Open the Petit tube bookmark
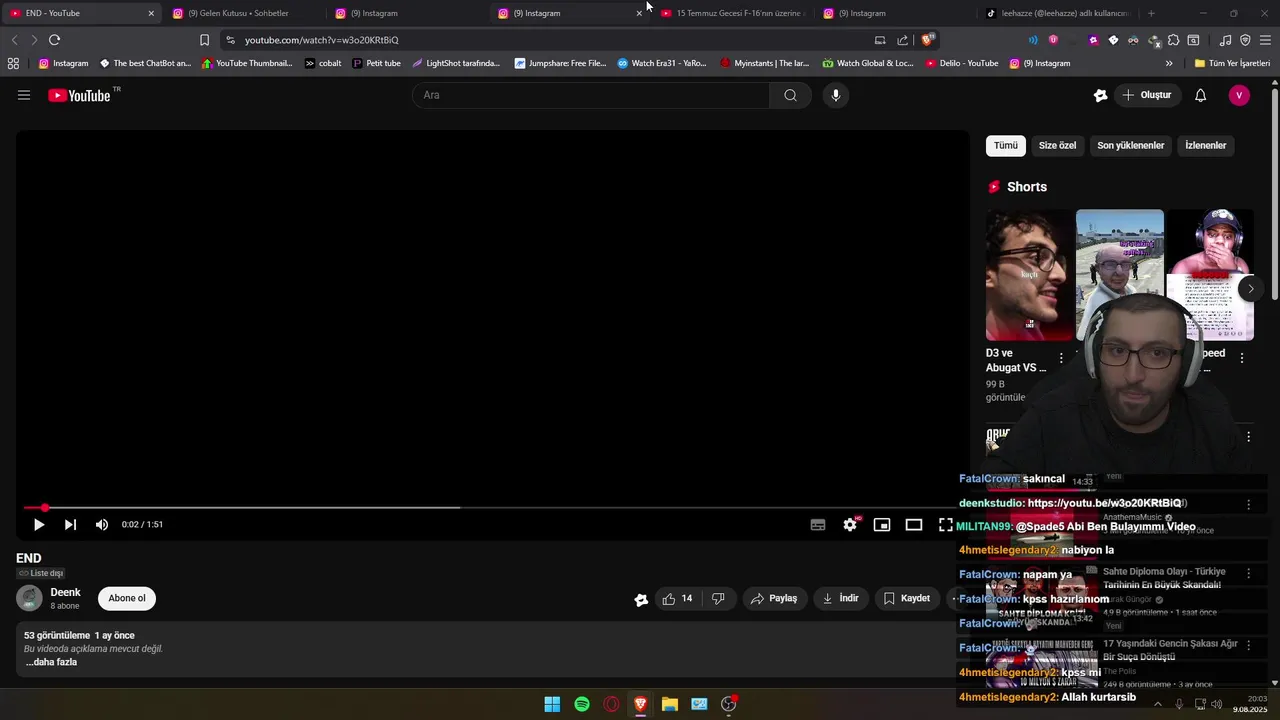The width and height of the screenshot is (1280, 720). pos(377,63)
